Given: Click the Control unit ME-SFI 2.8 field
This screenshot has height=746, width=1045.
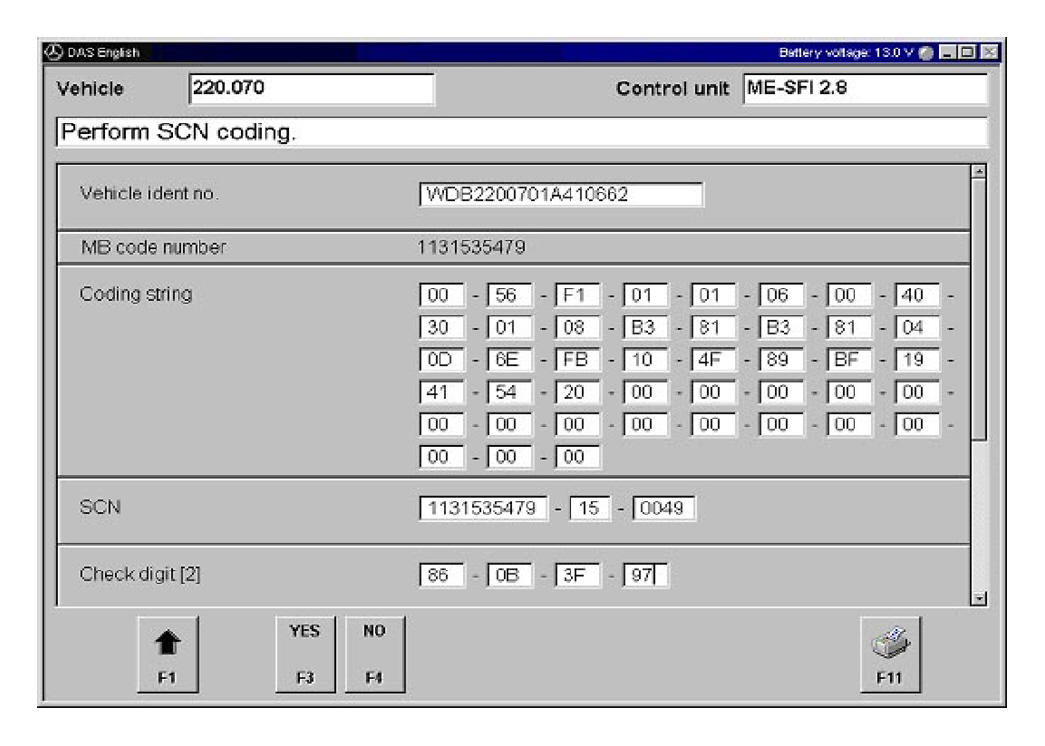Looking at the screenshot, I should [865, 88].
